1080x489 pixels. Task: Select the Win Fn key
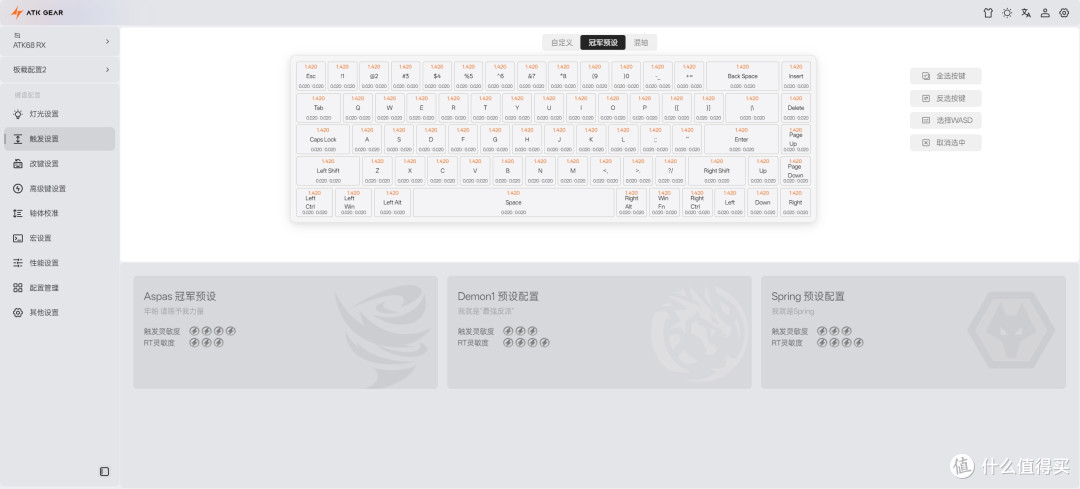[x=664, y=202]
